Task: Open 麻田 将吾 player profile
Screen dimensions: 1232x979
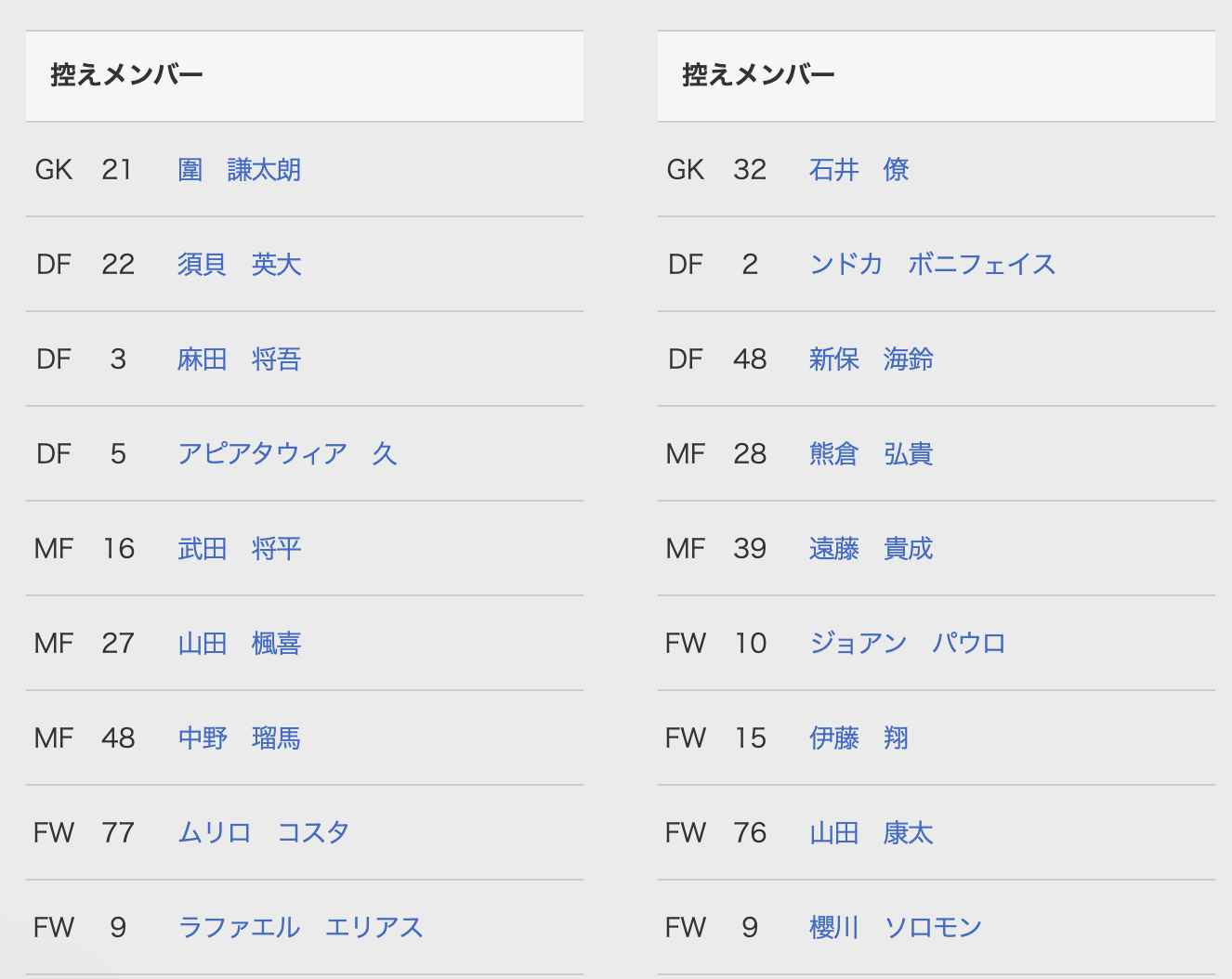Action: click(240, 359)
